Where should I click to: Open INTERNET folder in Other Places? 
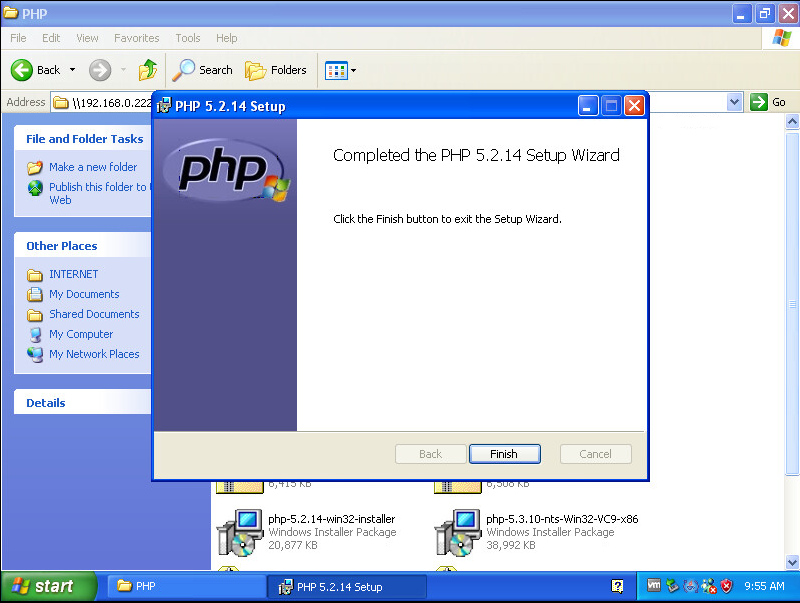(x=73, y=274)
